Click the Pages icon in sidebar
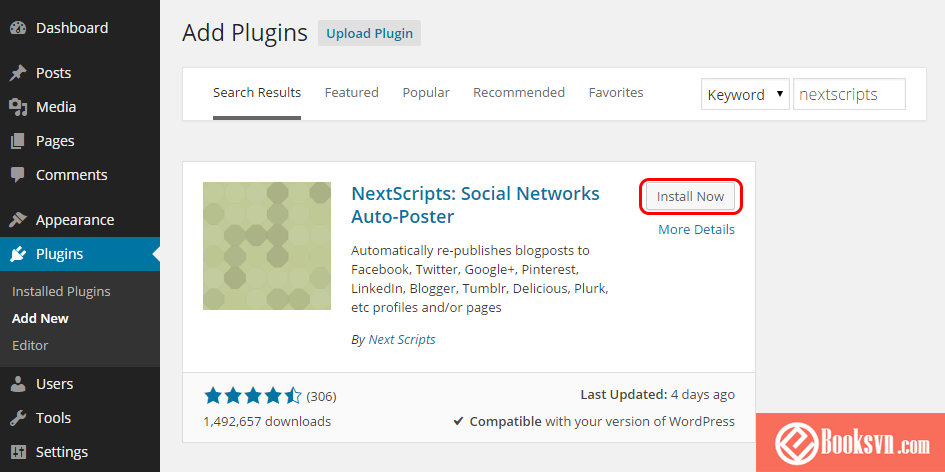The width and height of the screenshot is (945, 472). [19, 141]
